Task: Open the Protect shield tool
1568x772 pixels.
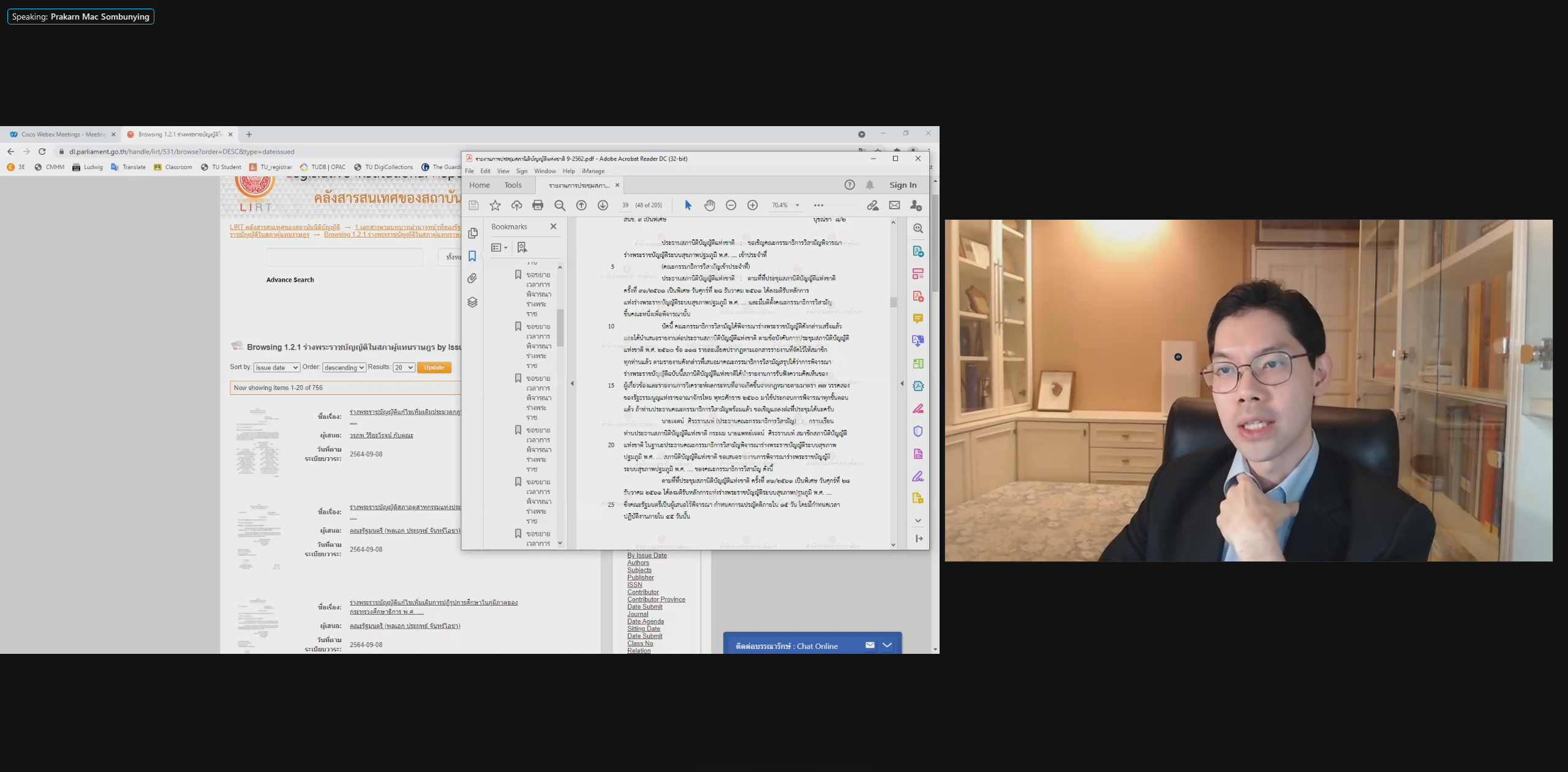Action: tap(918, 431)
